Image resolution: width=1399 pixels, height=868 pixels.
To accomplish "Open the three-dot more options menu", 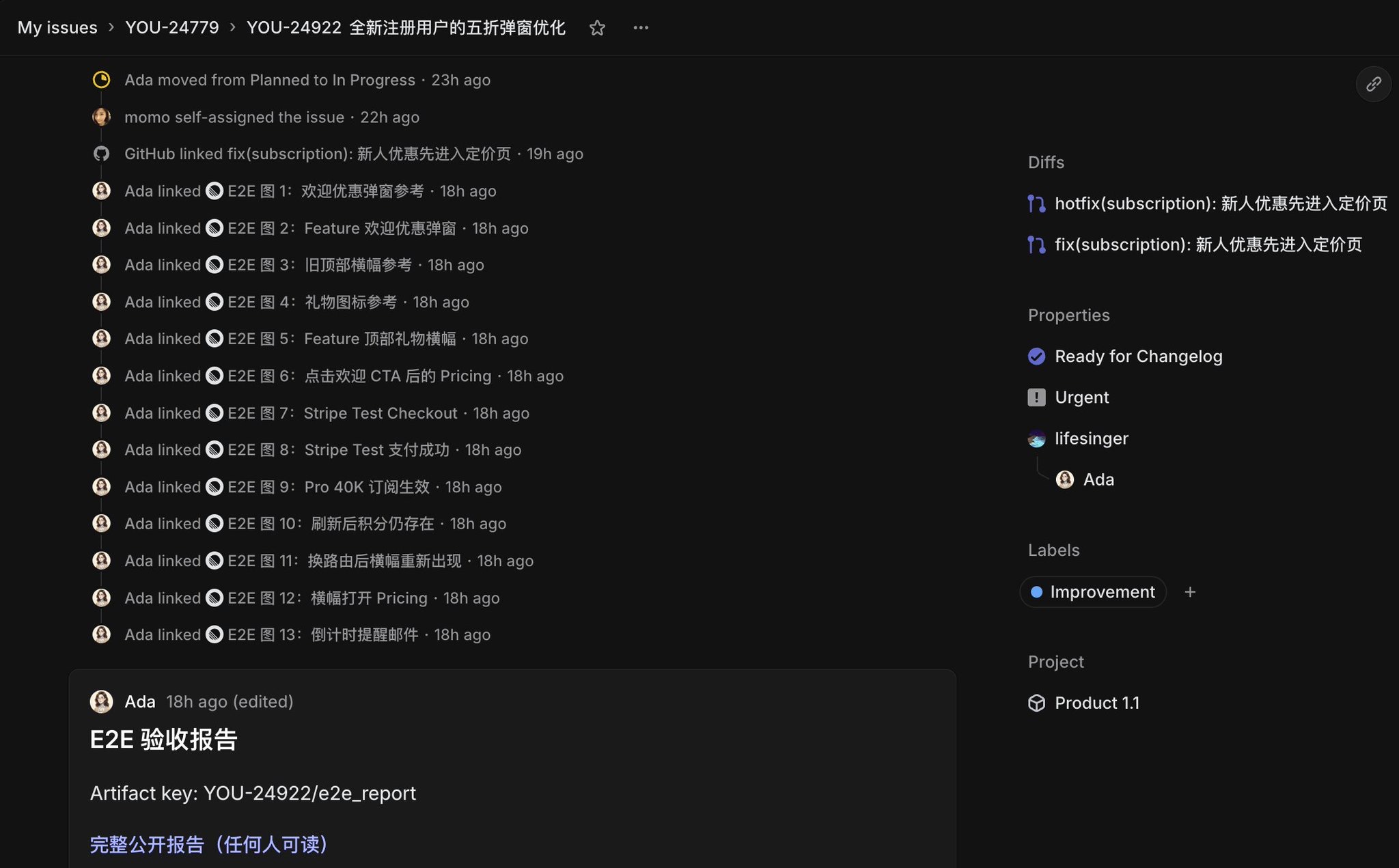I will (641, 28).
